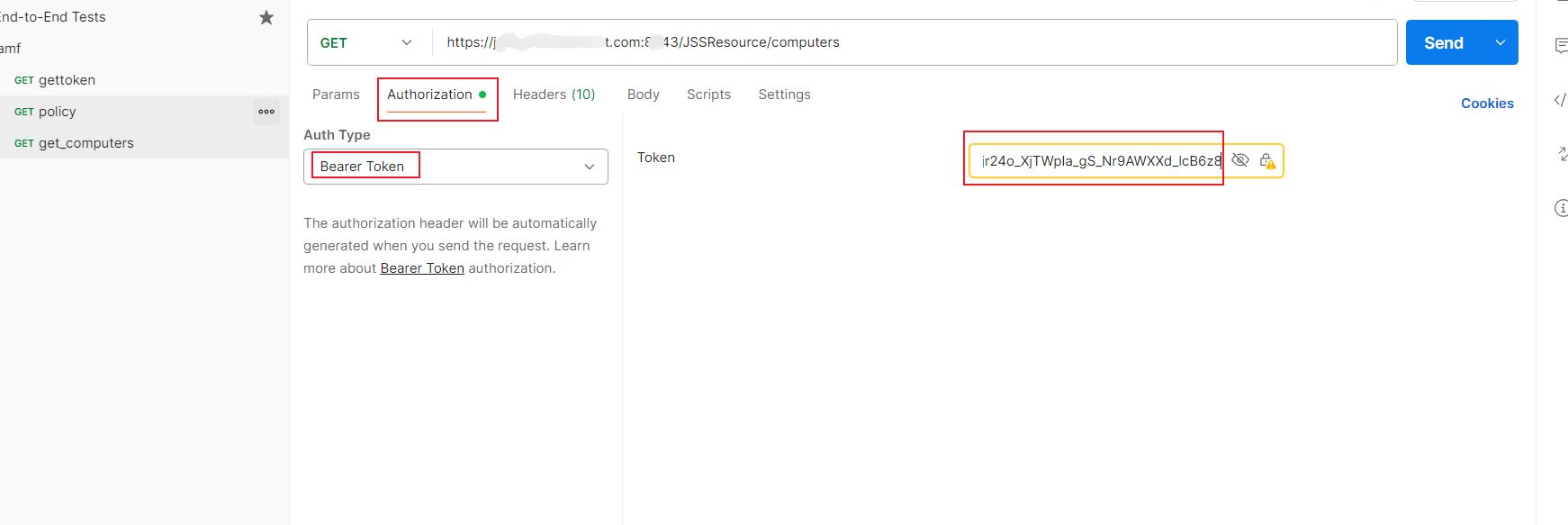Open the code snippet panel icon
Screen dimensions: 1568x525
1561,100
